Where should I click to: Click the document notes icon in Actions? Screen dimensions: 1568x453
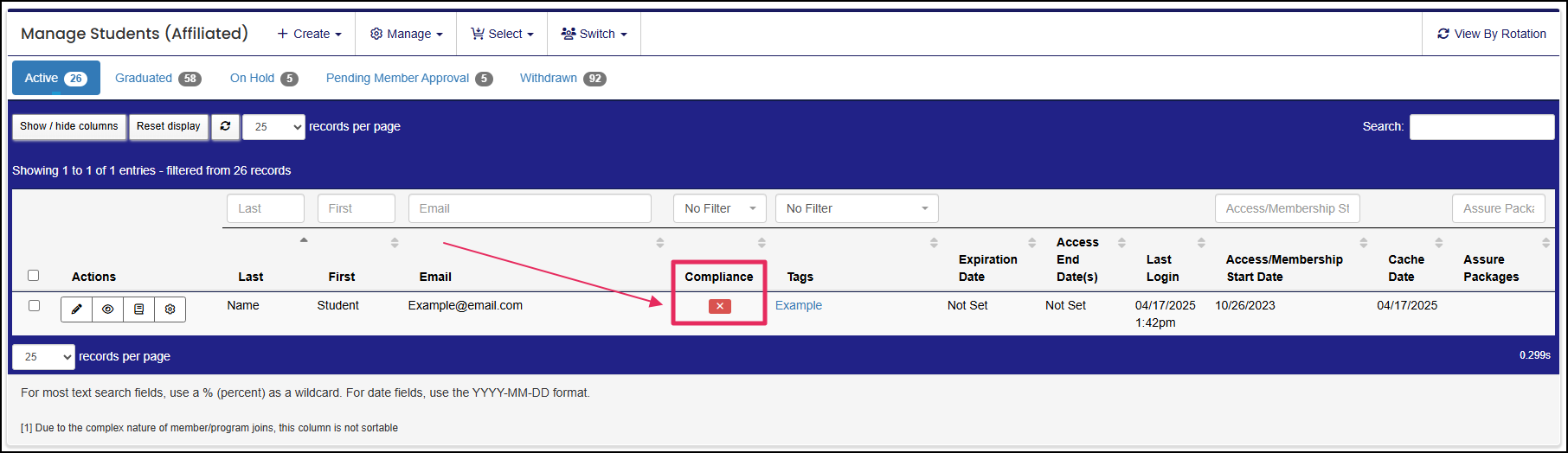138,309
